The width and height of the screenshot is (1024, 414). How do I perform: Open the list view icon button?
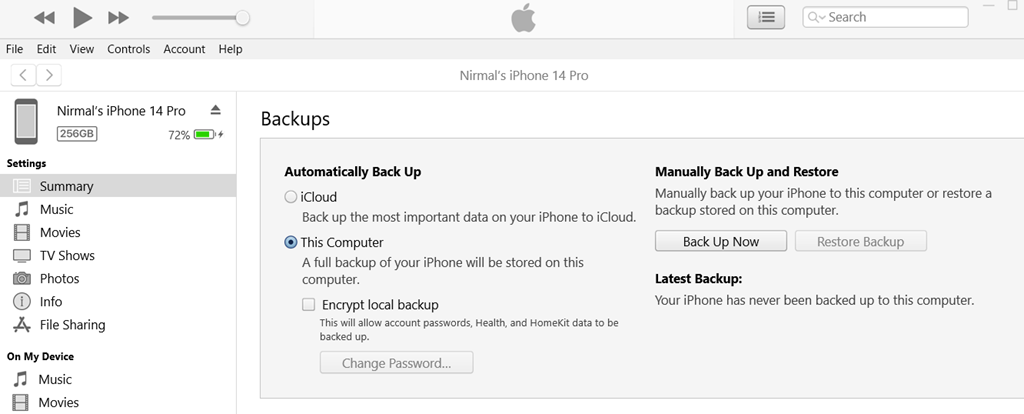766,18
